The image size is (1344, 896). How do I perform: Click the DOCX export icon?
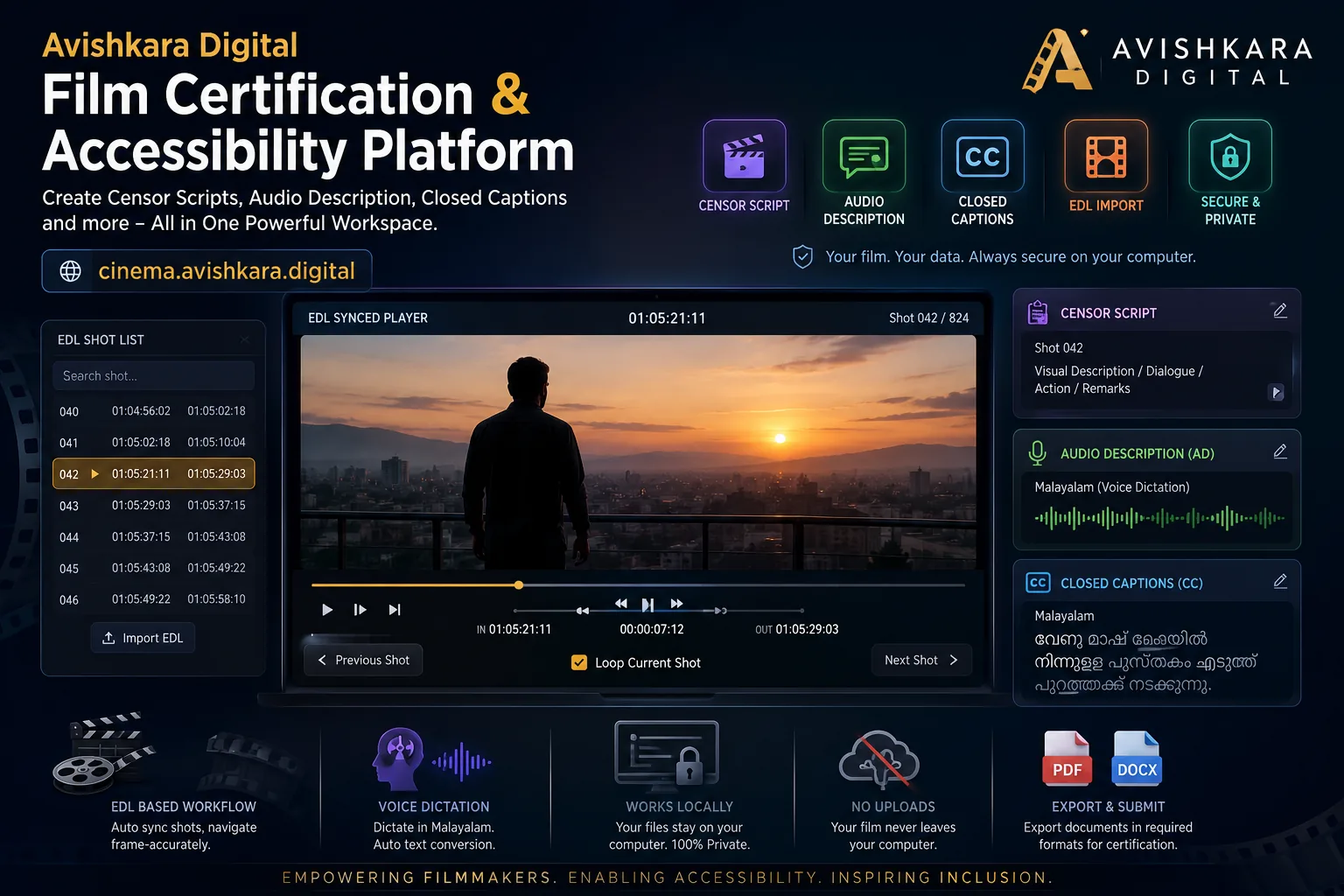click(1137, 759)
